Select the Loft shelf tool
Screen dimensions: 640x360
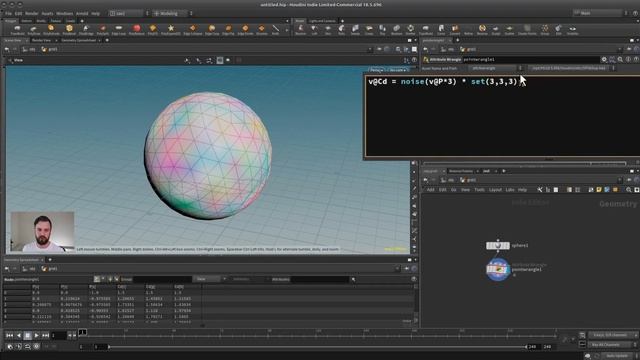(314, 30)
